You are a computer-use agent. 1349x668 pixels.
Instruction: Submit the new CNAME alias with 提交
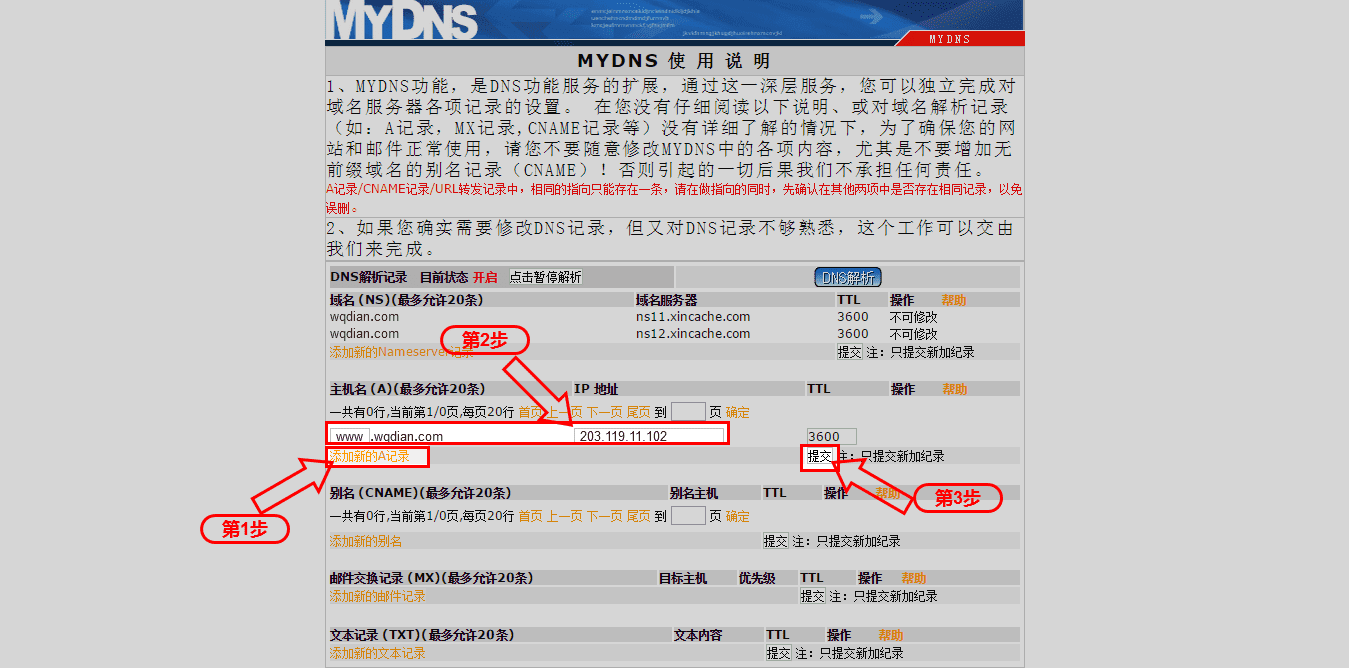[x=776, y=541]
